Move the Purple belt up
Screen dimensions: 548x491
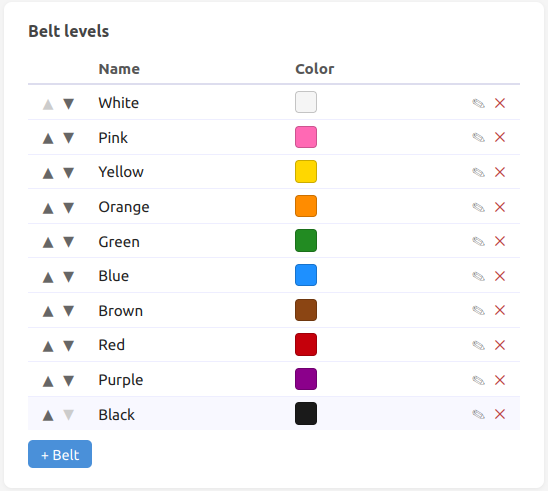tap(48, 381)
